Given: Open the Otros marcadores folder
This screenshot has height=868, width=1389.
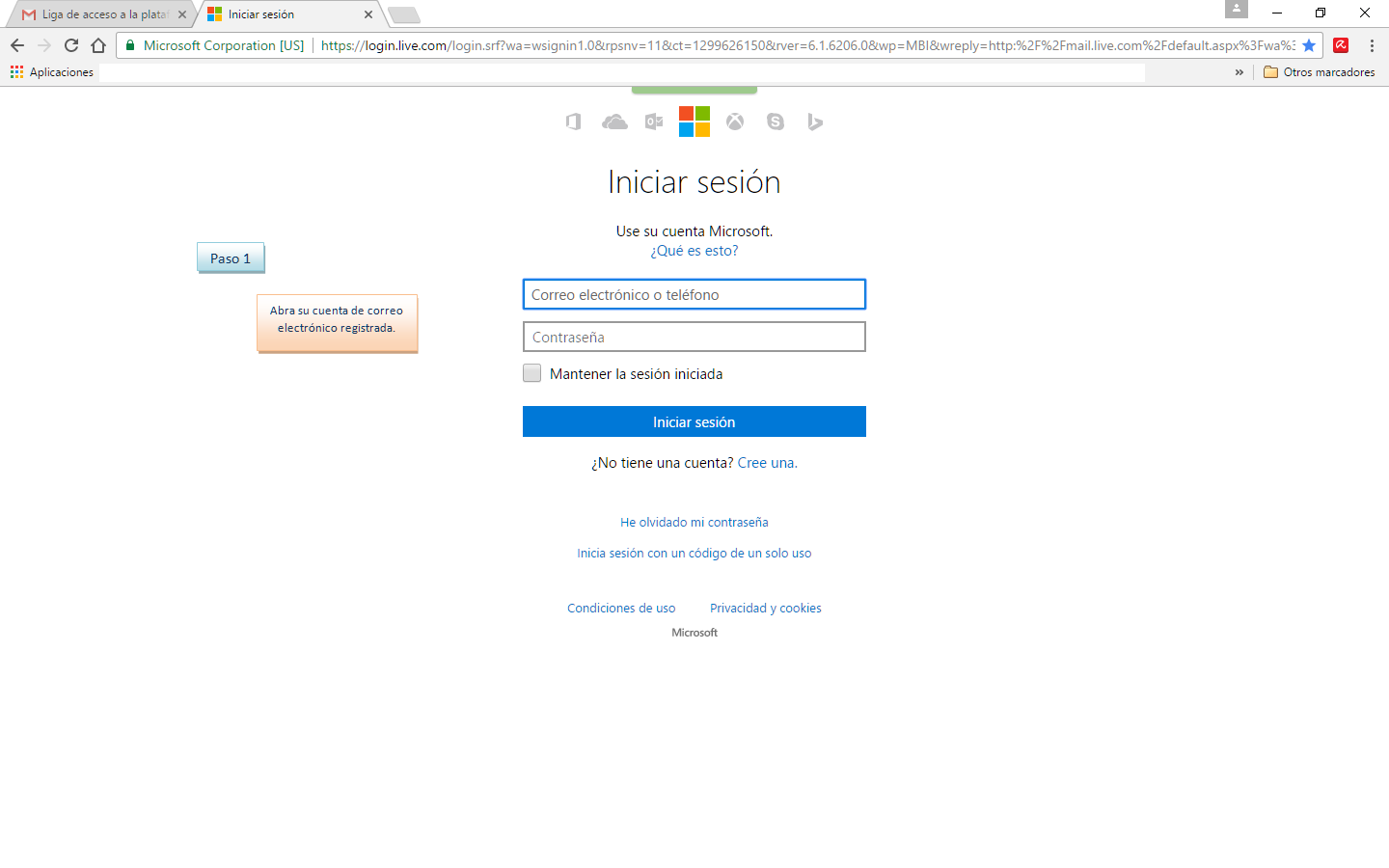Looking at the screenshot, I should click(1320, 72).
